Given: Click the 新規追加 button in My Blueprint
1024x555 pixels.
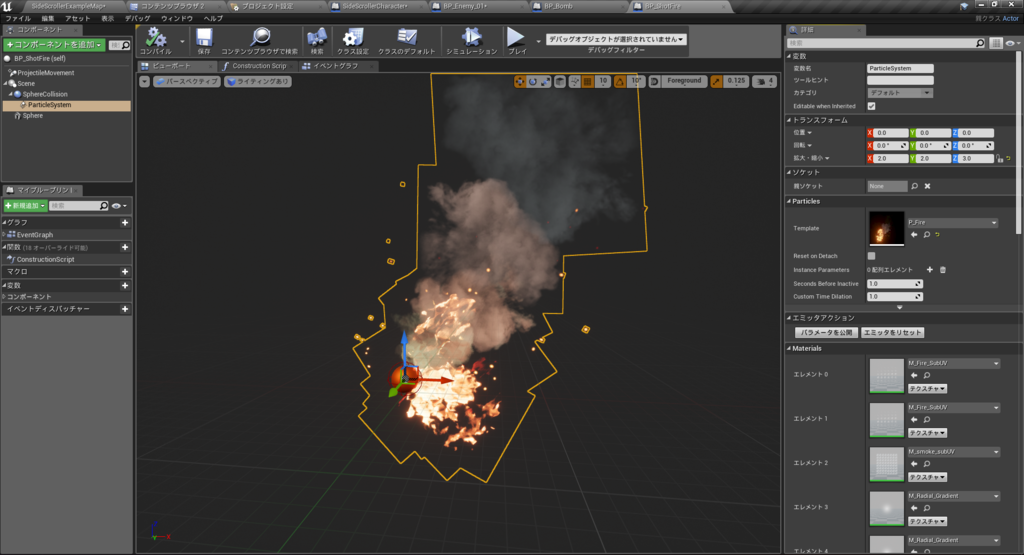Looking at the screenshot, I should click(x=25, y=206).
